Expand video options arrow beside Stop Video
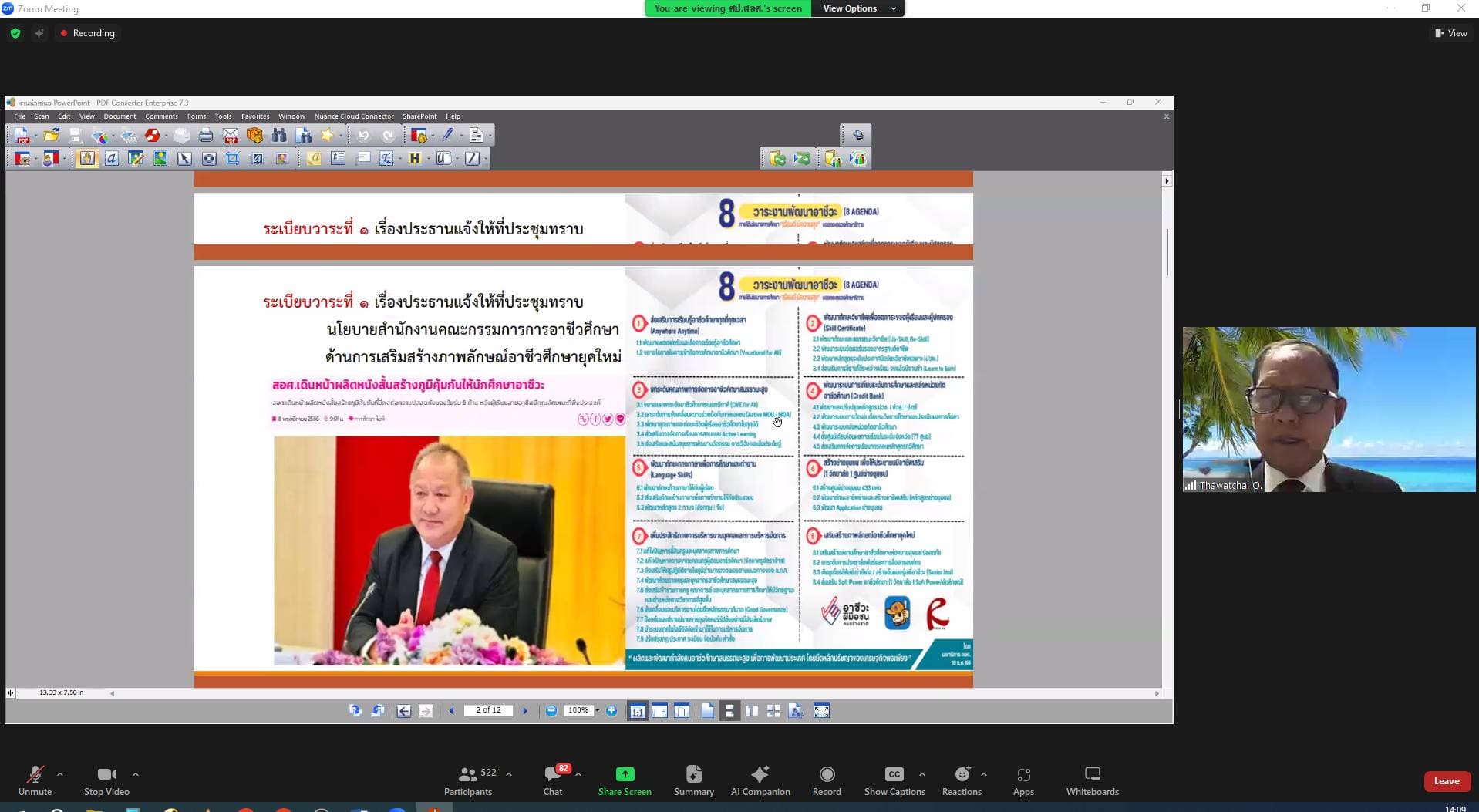Screen dimensions: 1479x812 [136, 774]
